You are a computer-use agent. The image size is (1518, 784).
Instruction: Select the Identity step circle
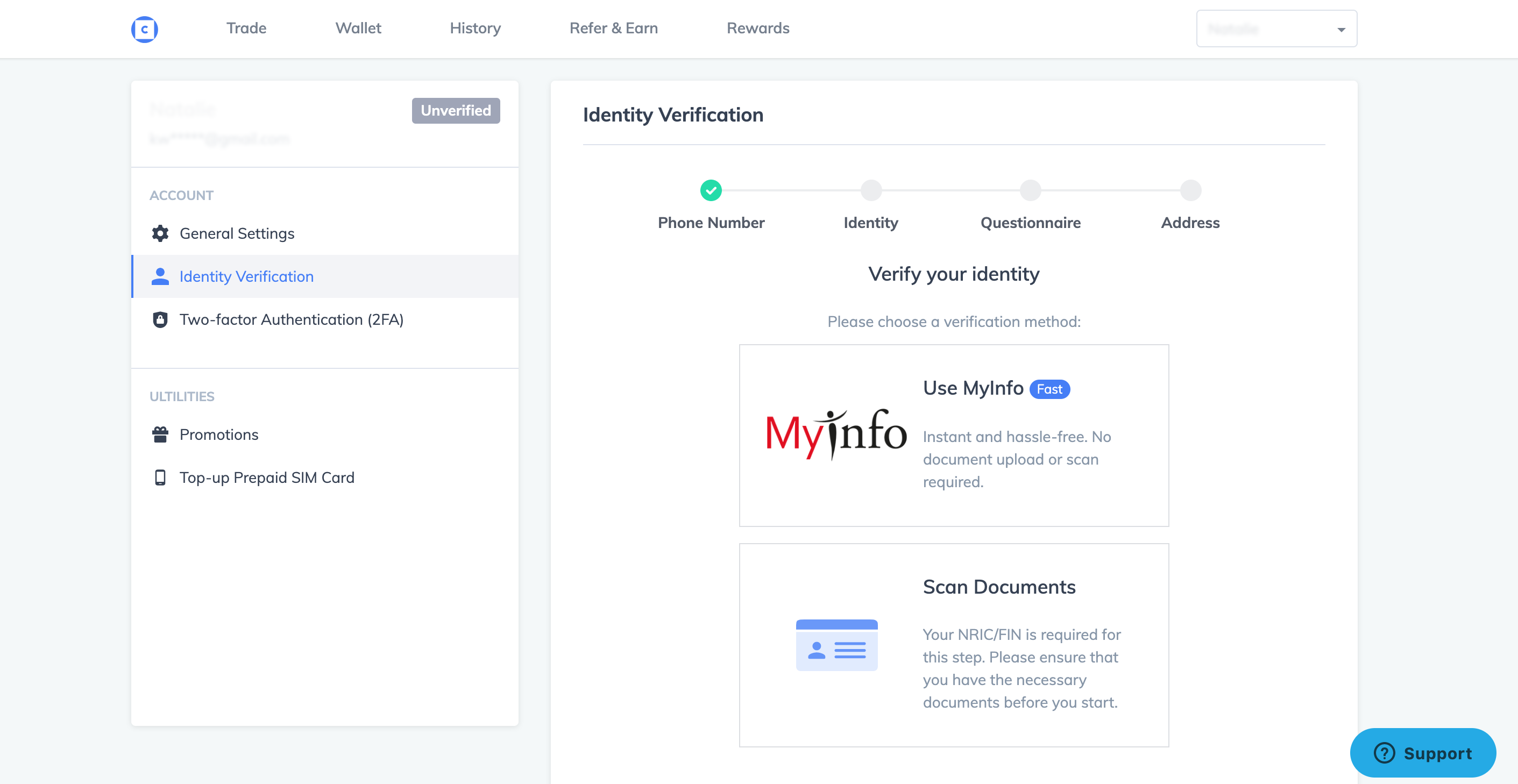point(870,190)
